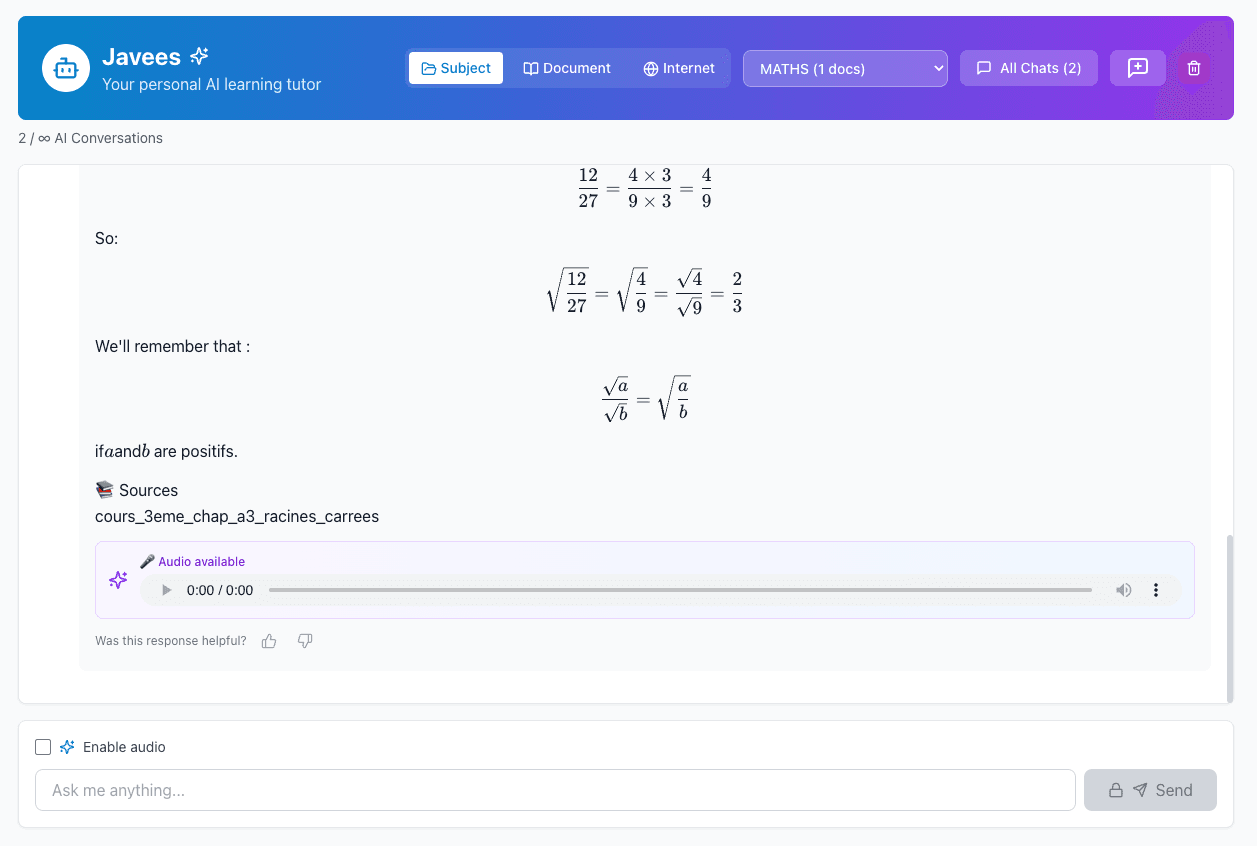This screenshot has height=846, width=1257.
Task: Delete conversation using the trash icon
Action: click(x=1193, y=68)
